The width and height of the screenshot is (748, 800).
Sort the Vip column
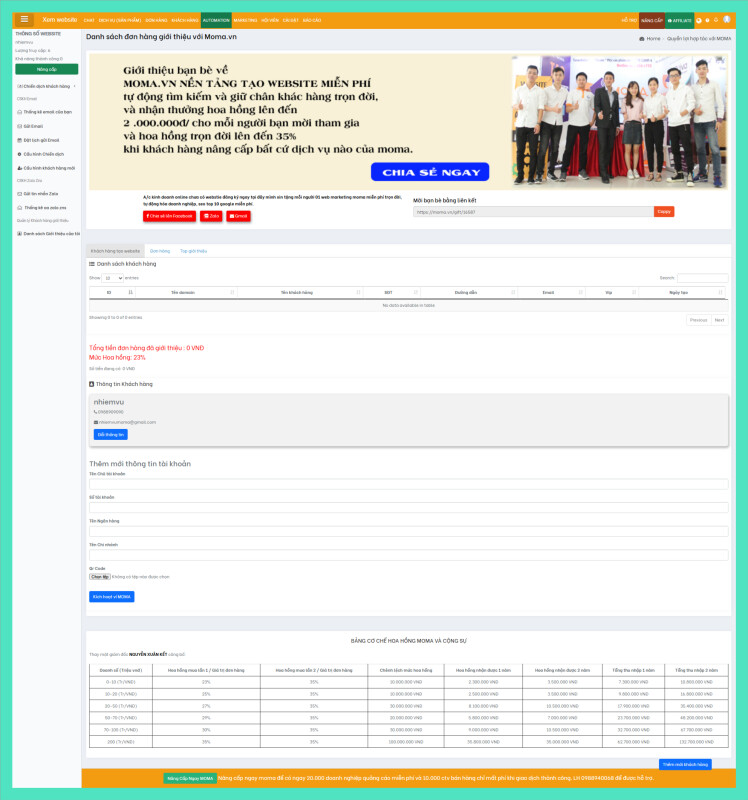point(612,292)
